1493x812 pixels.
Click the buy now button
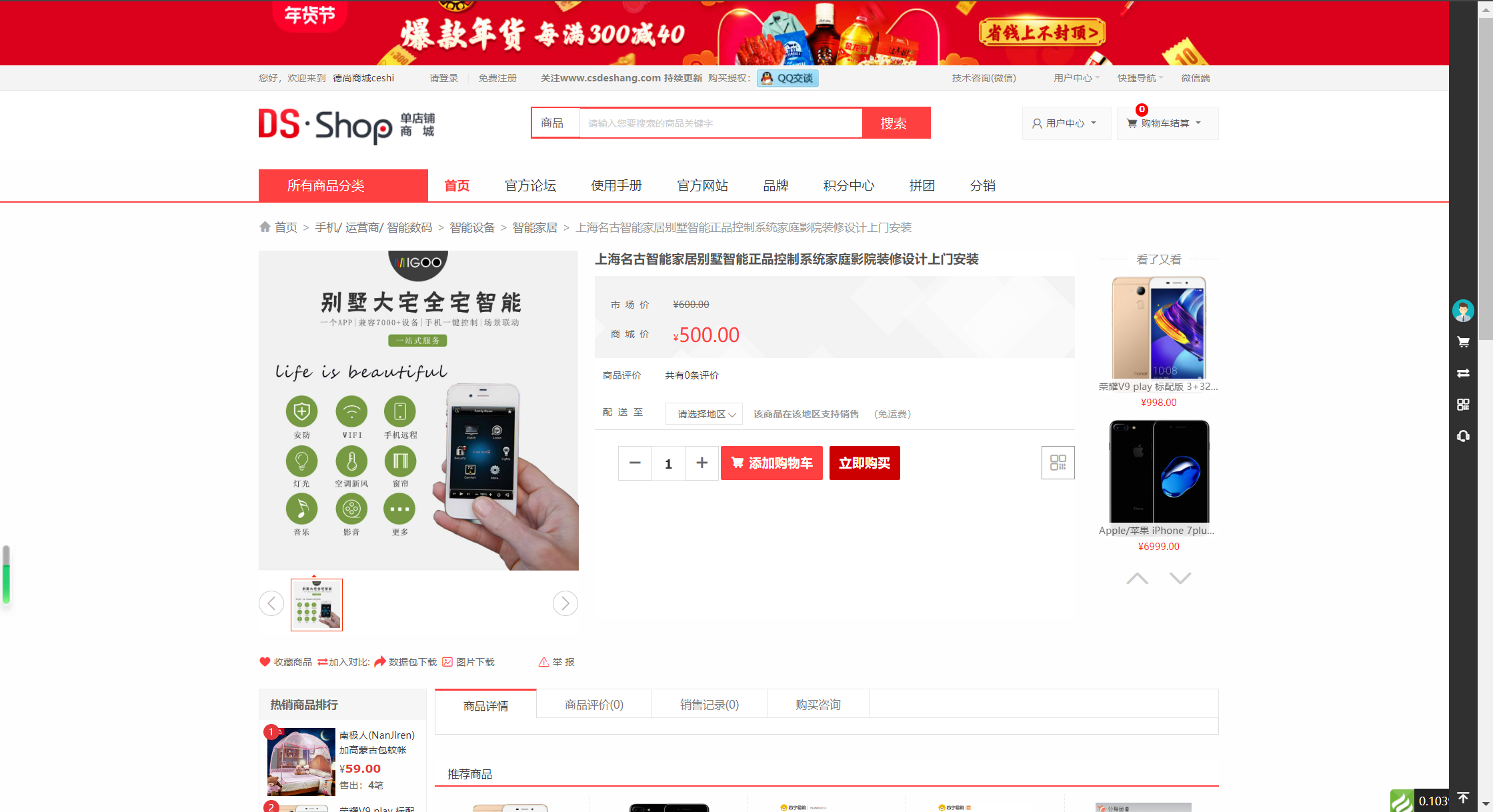pos(864,463)
